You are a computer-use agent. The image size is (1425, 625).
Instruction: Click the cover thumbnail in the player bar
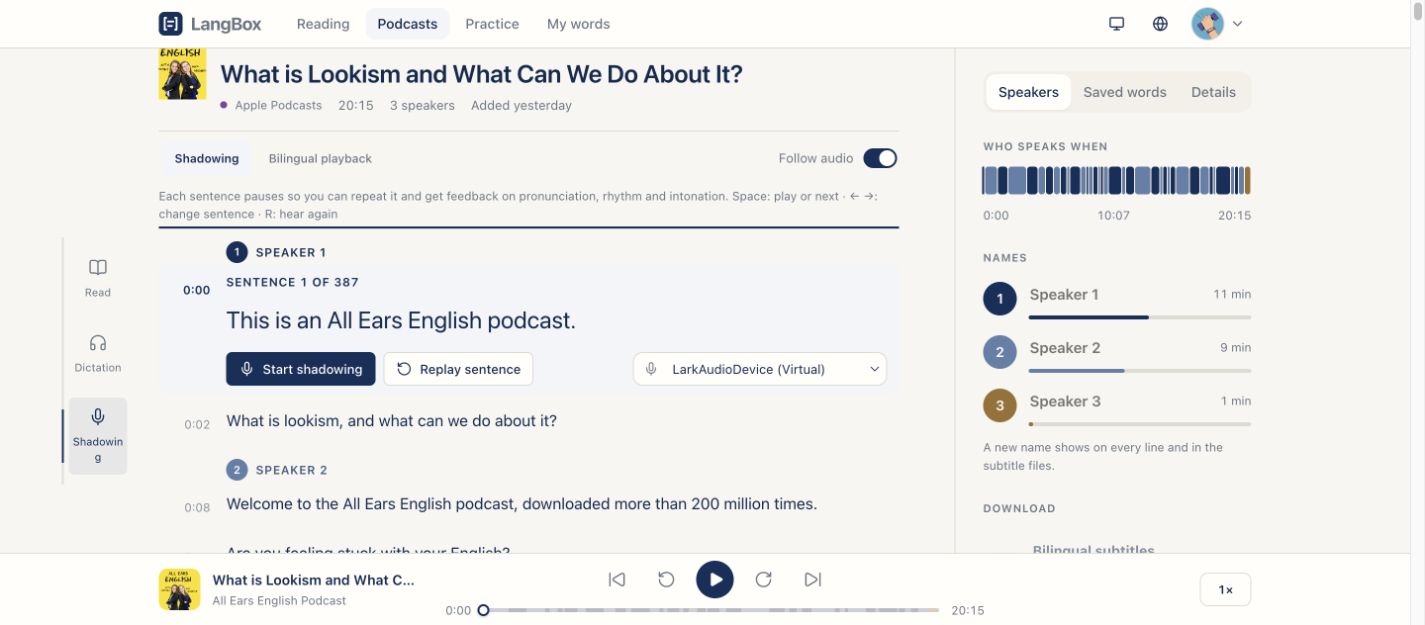pyautogui.click(x=180, y=590)
